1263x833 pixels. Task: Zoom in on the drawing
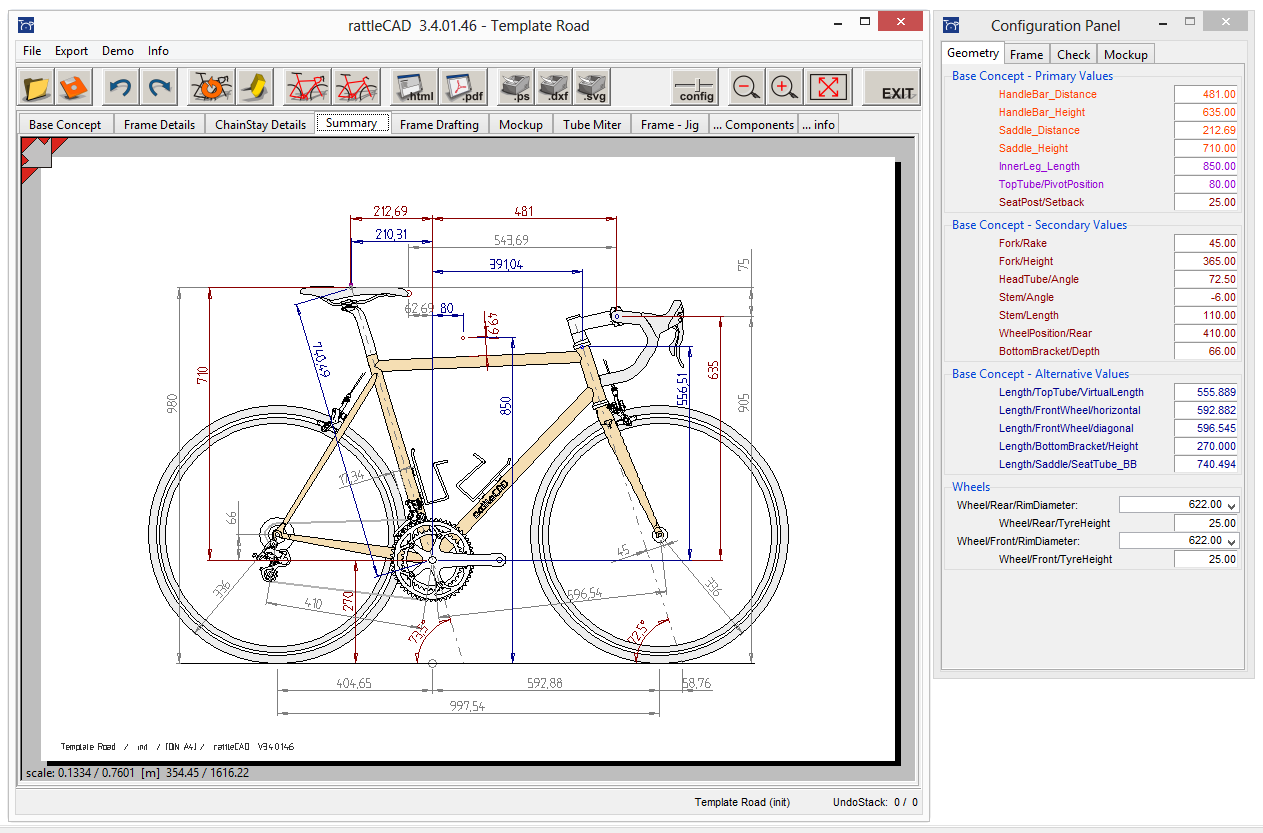pos(785,87)
